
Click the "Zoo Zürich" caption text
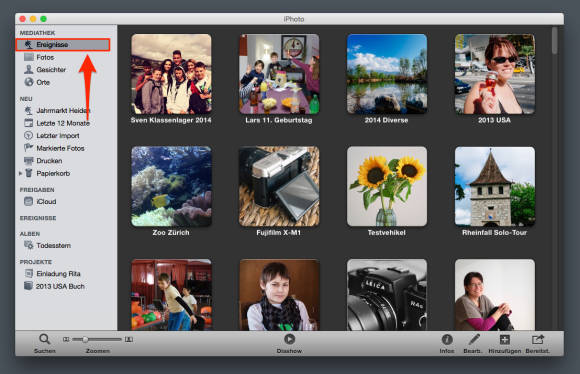[x=171, y=233]
